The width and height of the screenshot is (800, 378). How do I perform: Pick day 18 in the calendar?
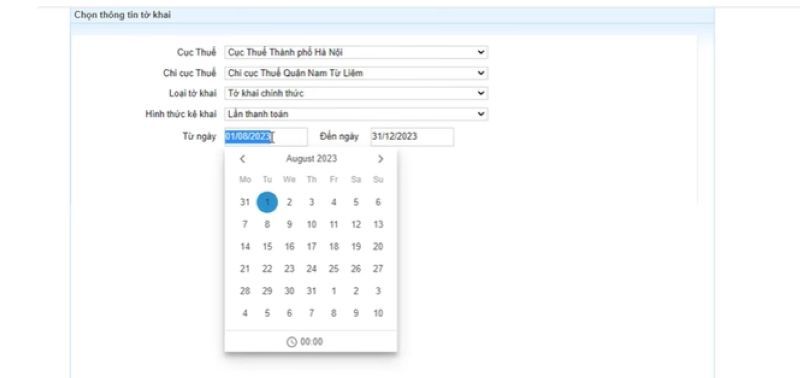(x=334, y=246)
